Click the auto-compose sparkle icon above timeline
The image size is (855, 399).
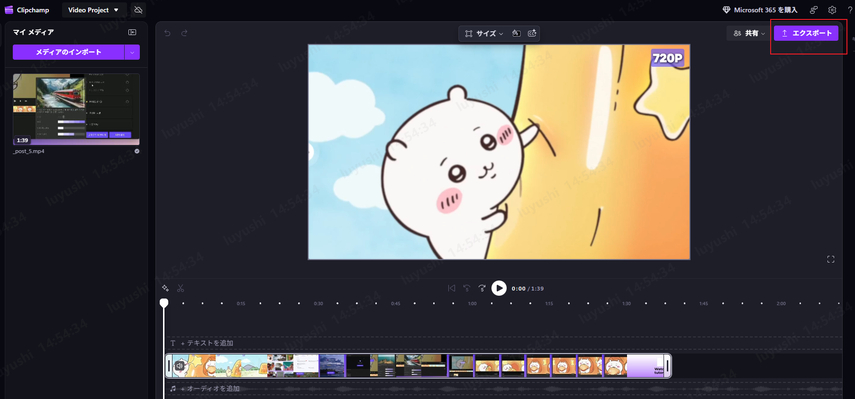tap(166, 288)
